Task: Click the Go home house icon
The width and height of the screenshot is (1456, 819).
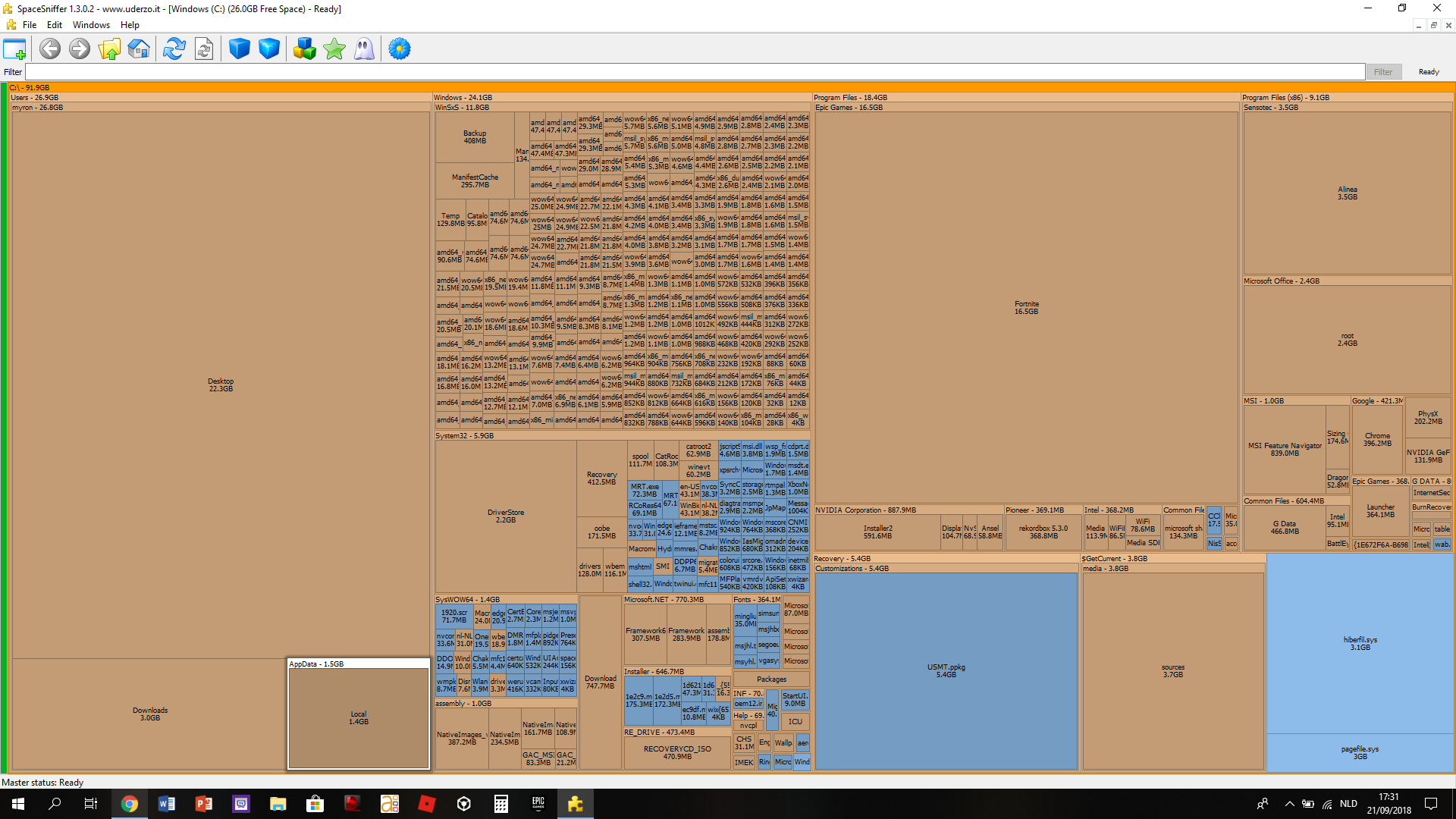Action: pos(139,49)
